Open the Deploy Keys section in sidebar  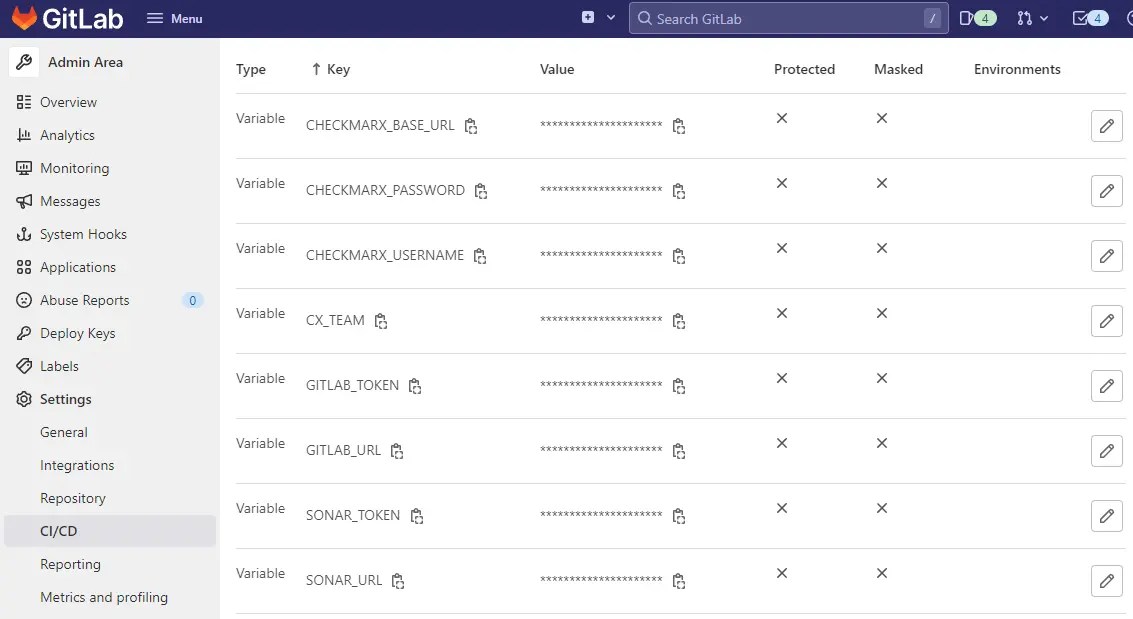[x=79, y=333]
